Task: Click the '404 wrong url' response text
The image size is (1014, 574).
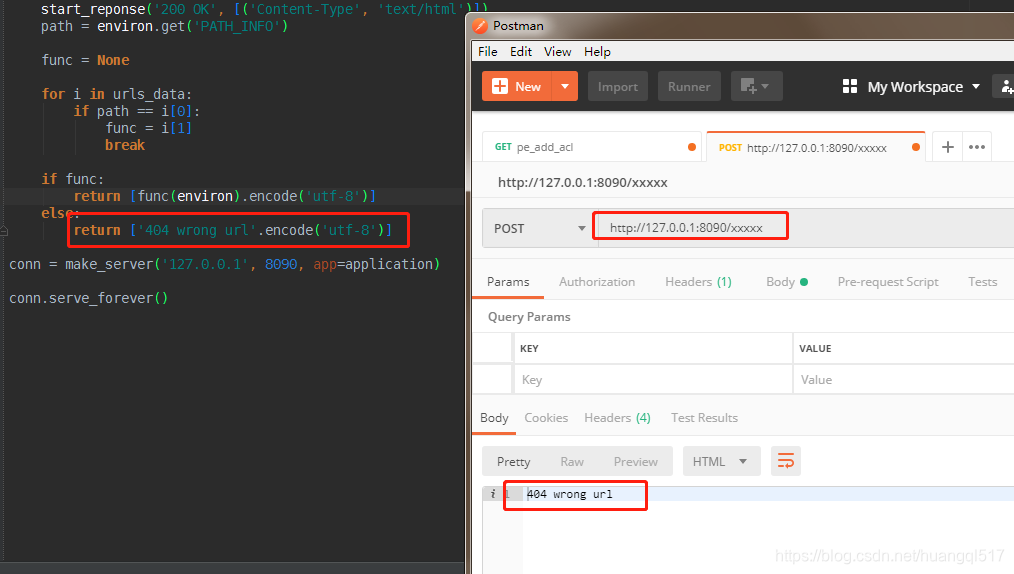Action: [570, 494]
